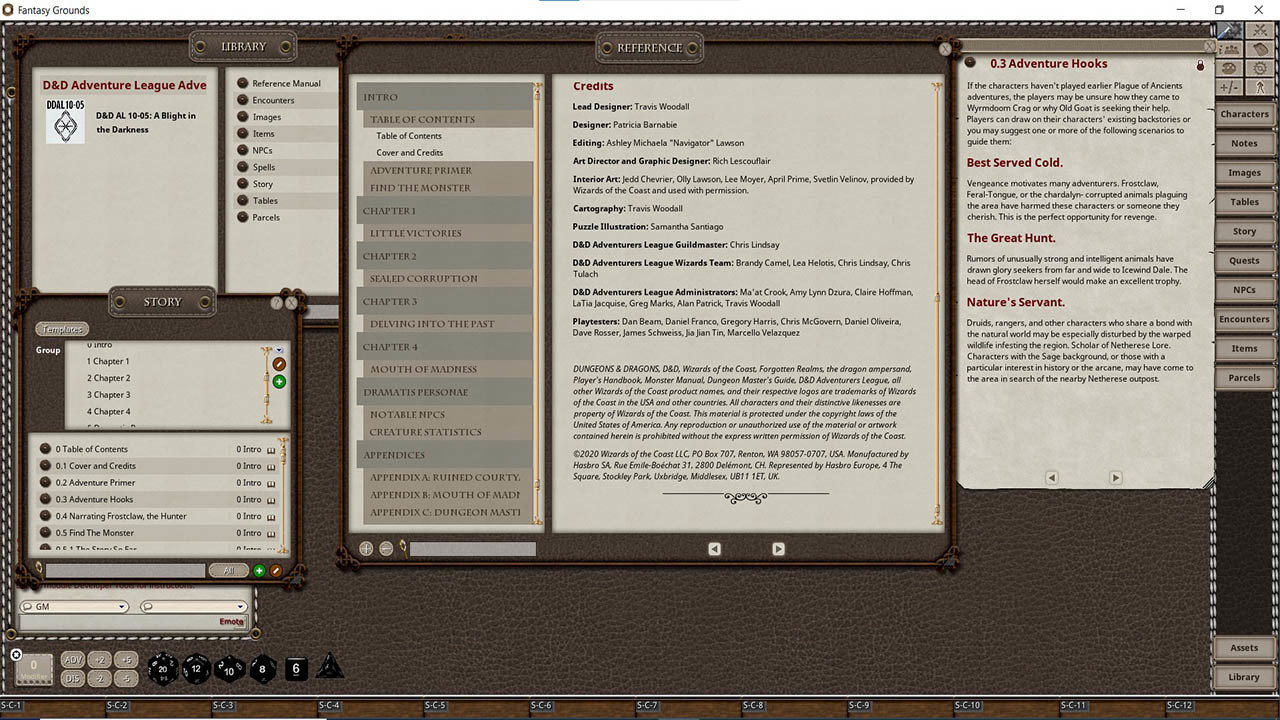1280x720 pixels.
Task: Click the Templates button in Story window
Action: pos(62,329)
